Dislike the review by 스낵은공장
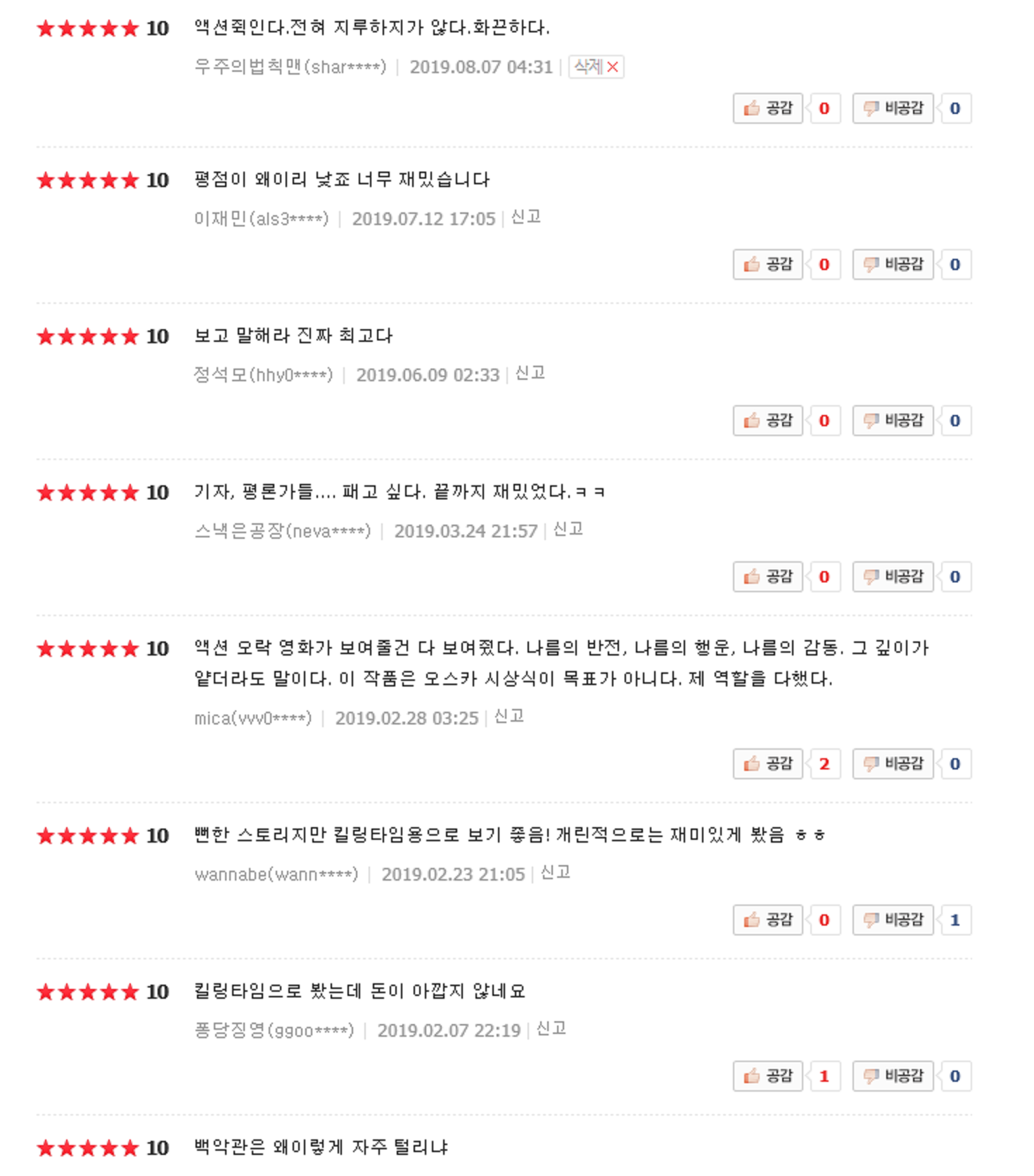This screenshot has width=1034, height=1176. tap(893, 577)
